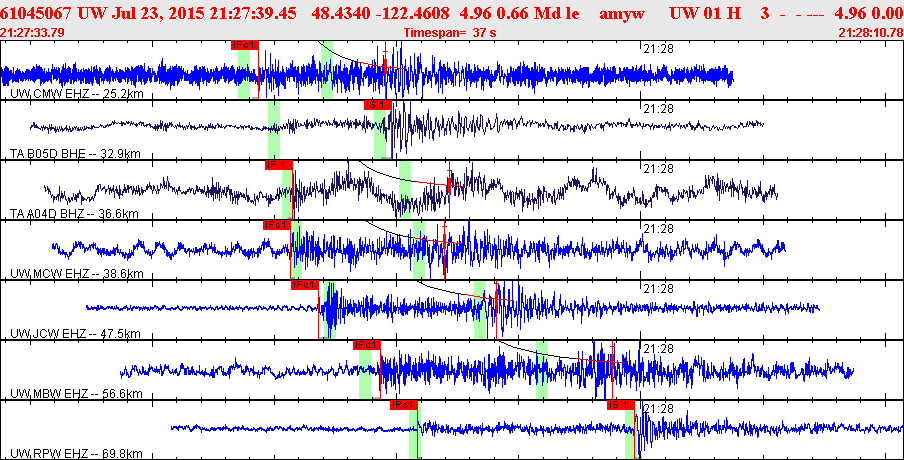Select the iPd1 pick flag on MBW trace
The width and height of the screenshot is (904, 460).
[x=367, y=345]
